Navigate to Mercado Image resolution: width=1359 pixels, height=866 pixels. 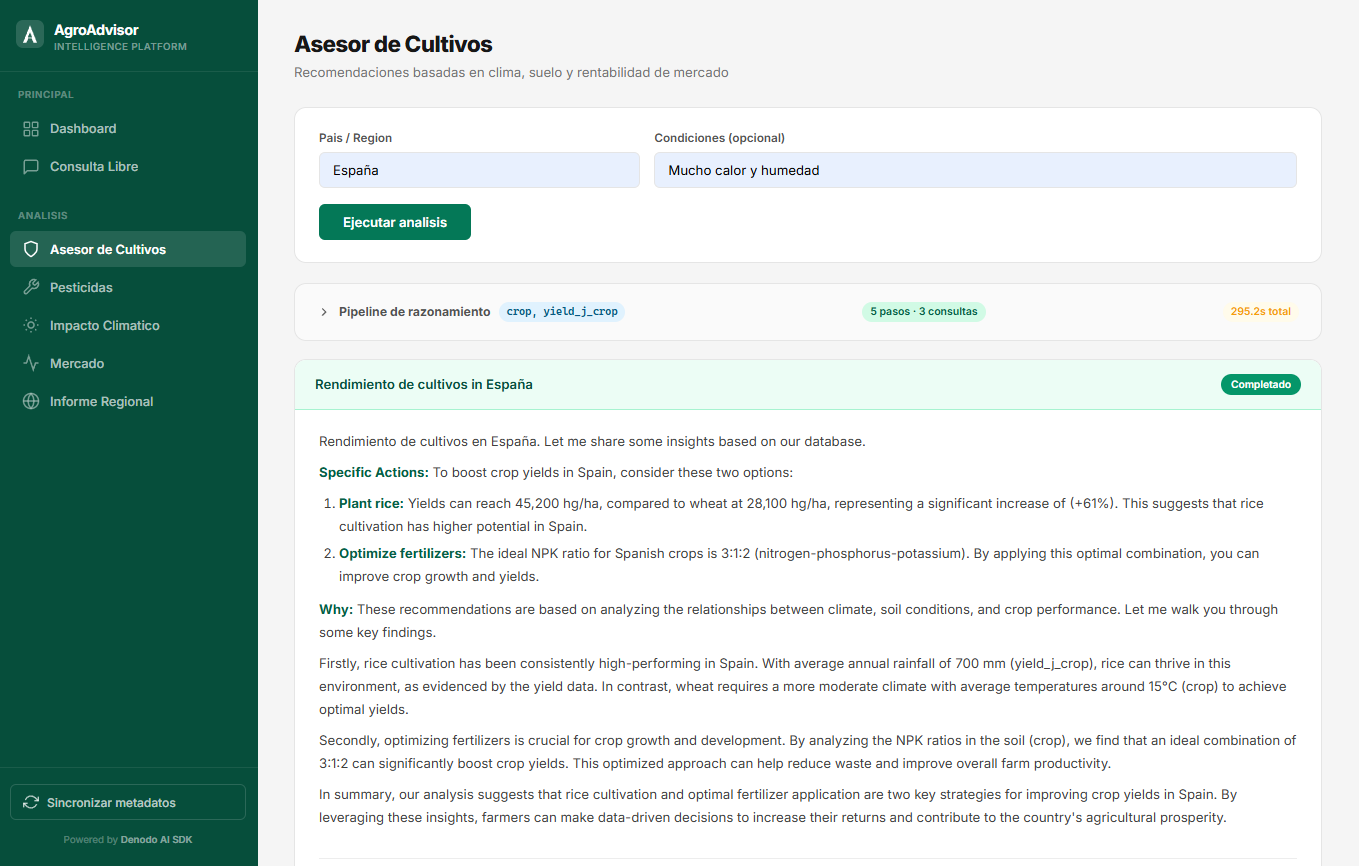click(128, 364)
